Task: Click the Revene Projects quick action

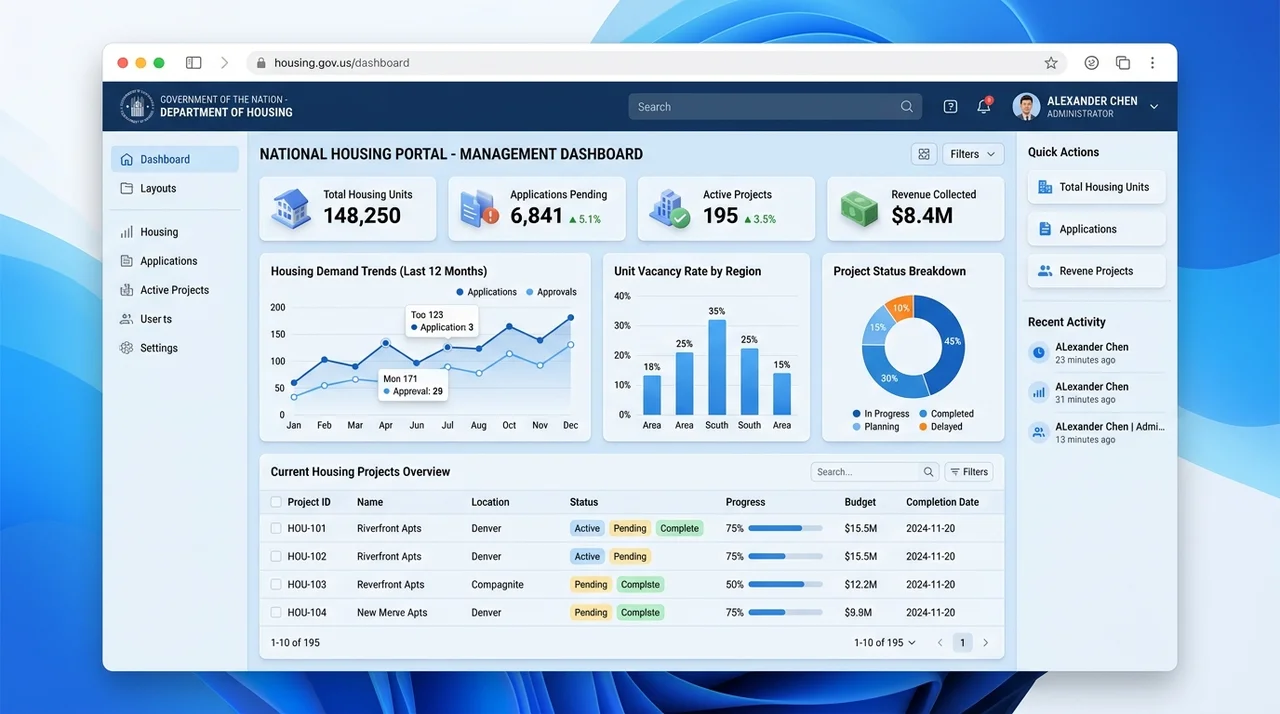Action: [1096, 271]
